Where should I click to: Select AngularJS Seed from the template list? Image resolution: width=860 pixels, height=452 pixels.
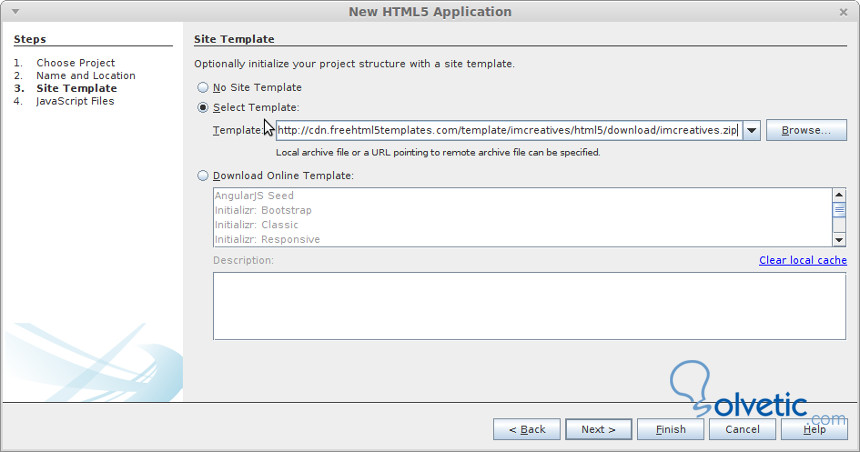(x=254, y=196)
